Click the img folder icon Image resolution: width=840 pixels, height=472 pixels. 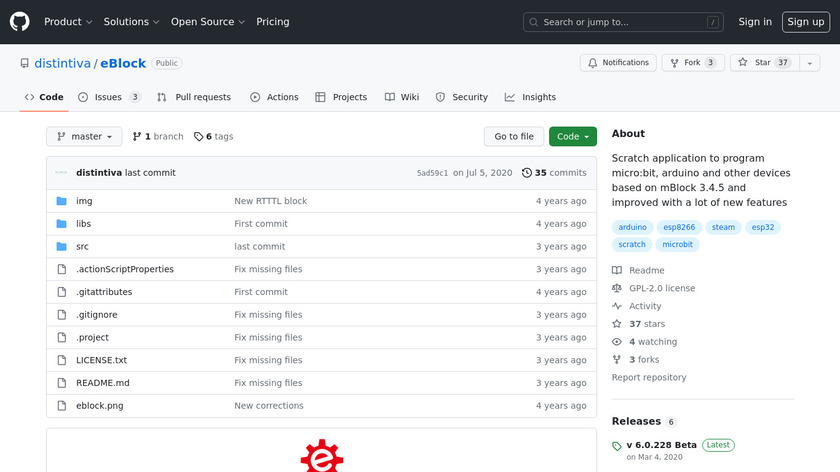pyautogui.click(x=61, y=201)
